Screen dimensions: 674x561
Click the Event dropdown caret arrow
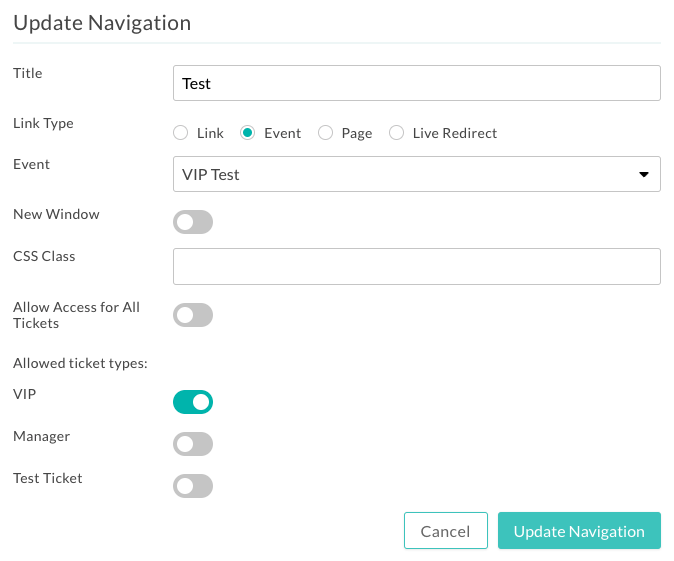[643, 175]
